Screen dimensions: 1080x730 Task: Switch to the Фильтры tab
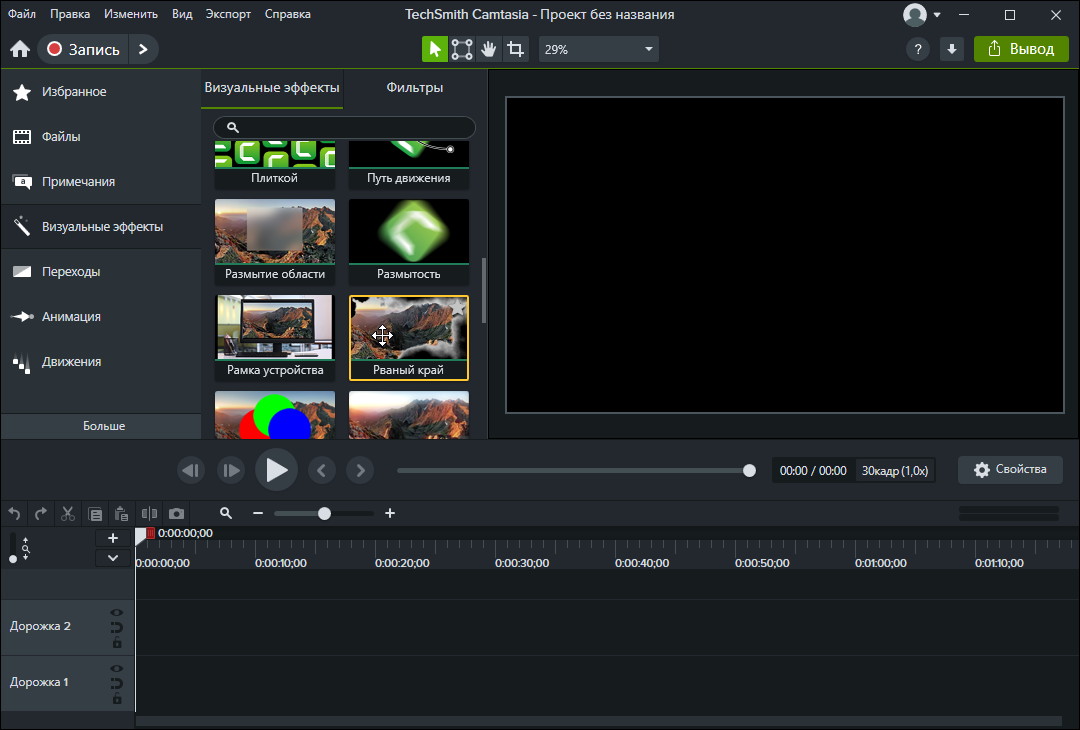click(415, 87)
